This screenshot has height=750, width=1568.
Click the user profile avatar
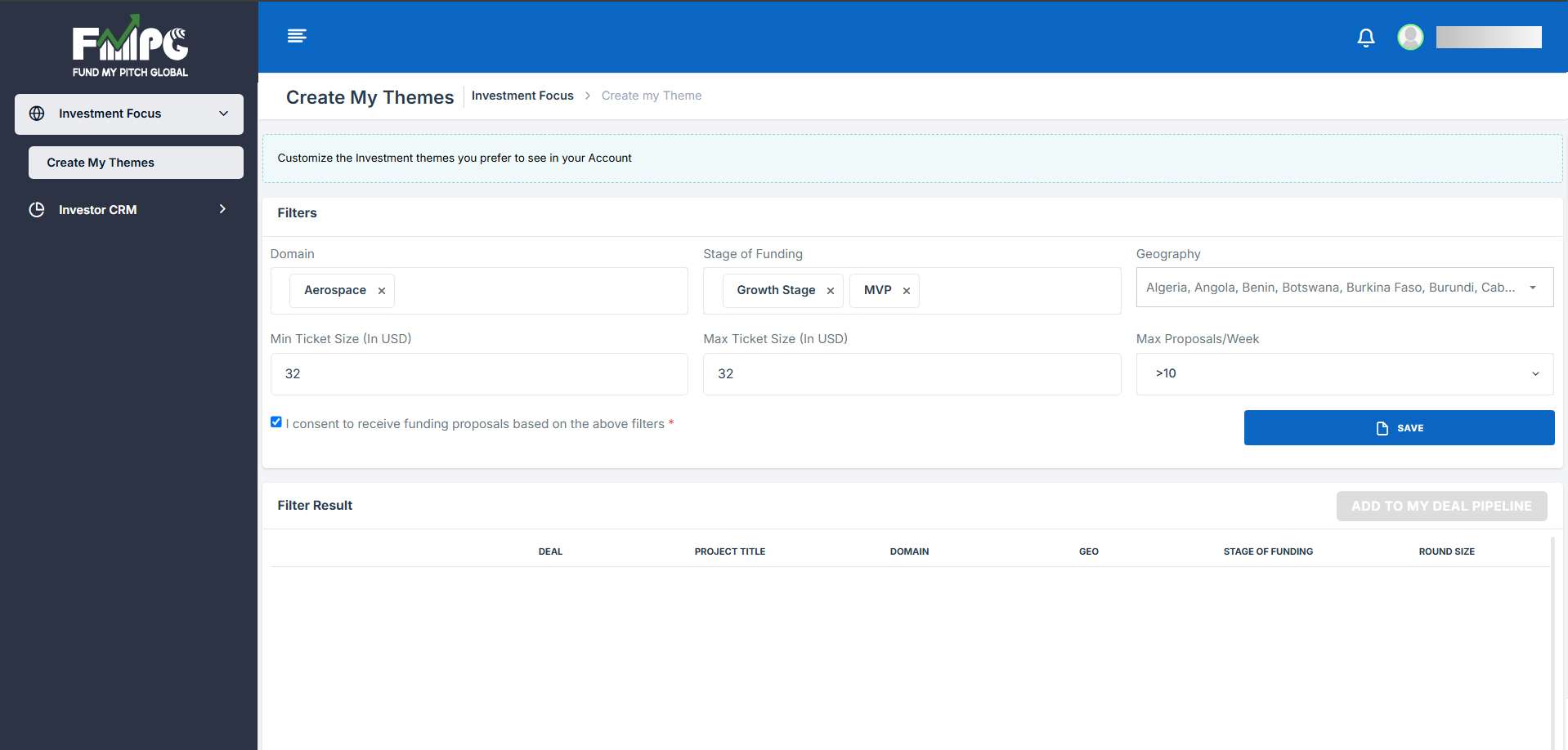pyautogui.click(x=1409, y=37)
